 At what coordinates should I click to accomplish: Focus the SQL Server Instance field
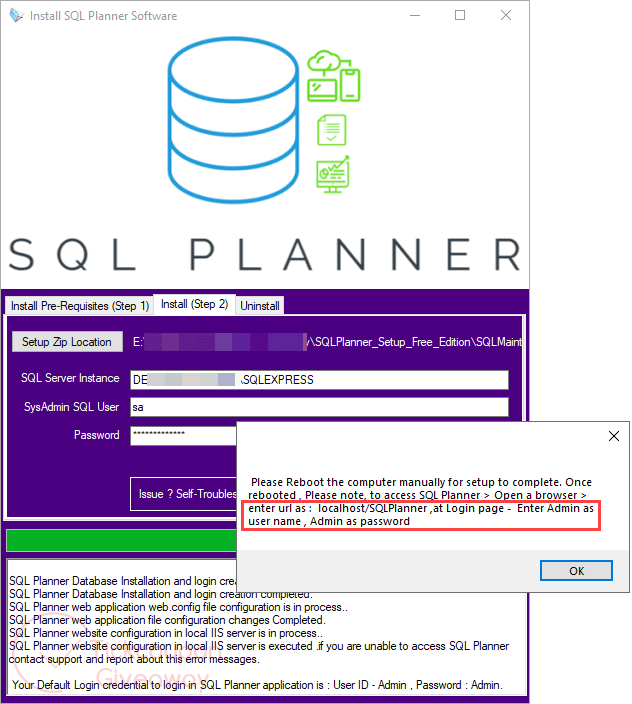point(319,380)
